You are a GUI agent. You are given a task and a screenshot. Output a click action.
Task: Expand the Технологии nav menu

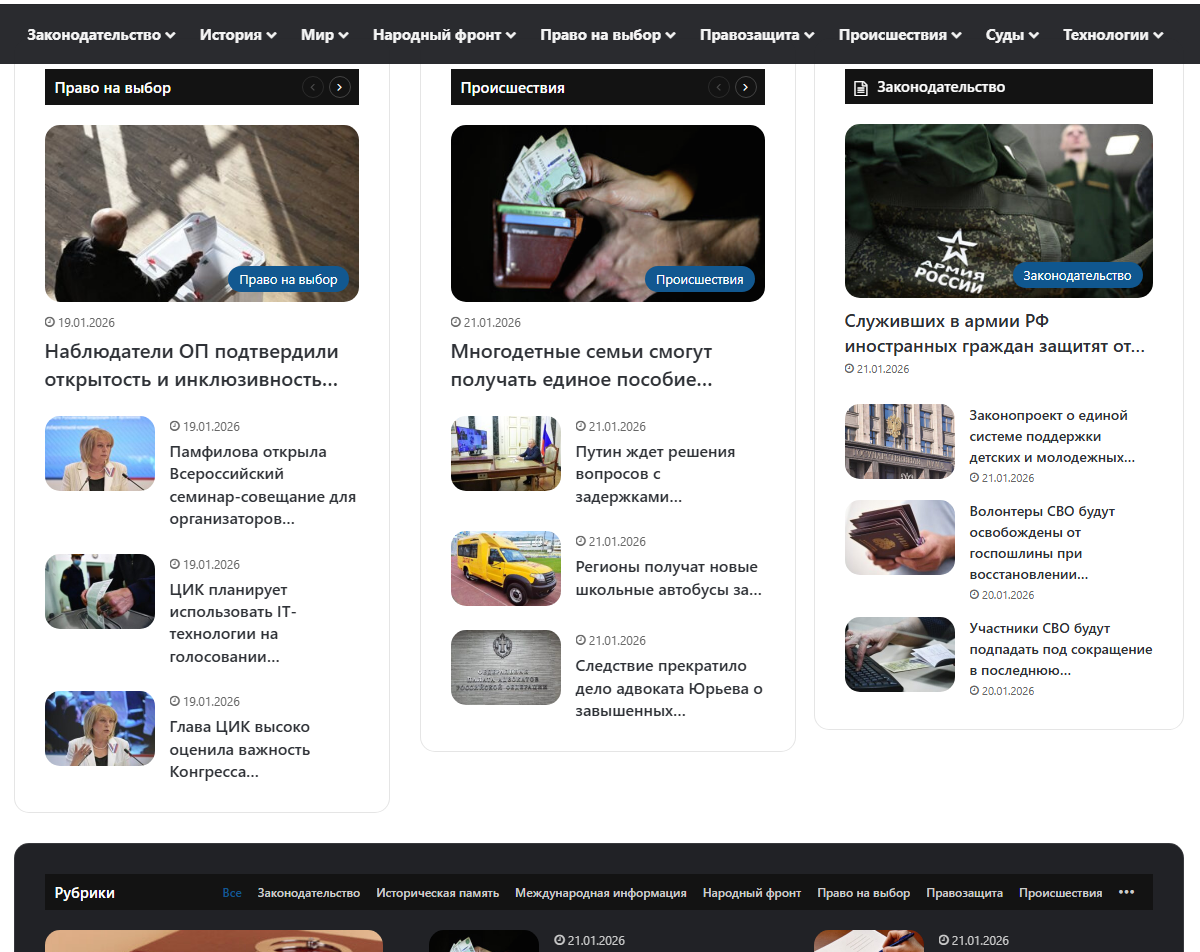(1113, 35)
